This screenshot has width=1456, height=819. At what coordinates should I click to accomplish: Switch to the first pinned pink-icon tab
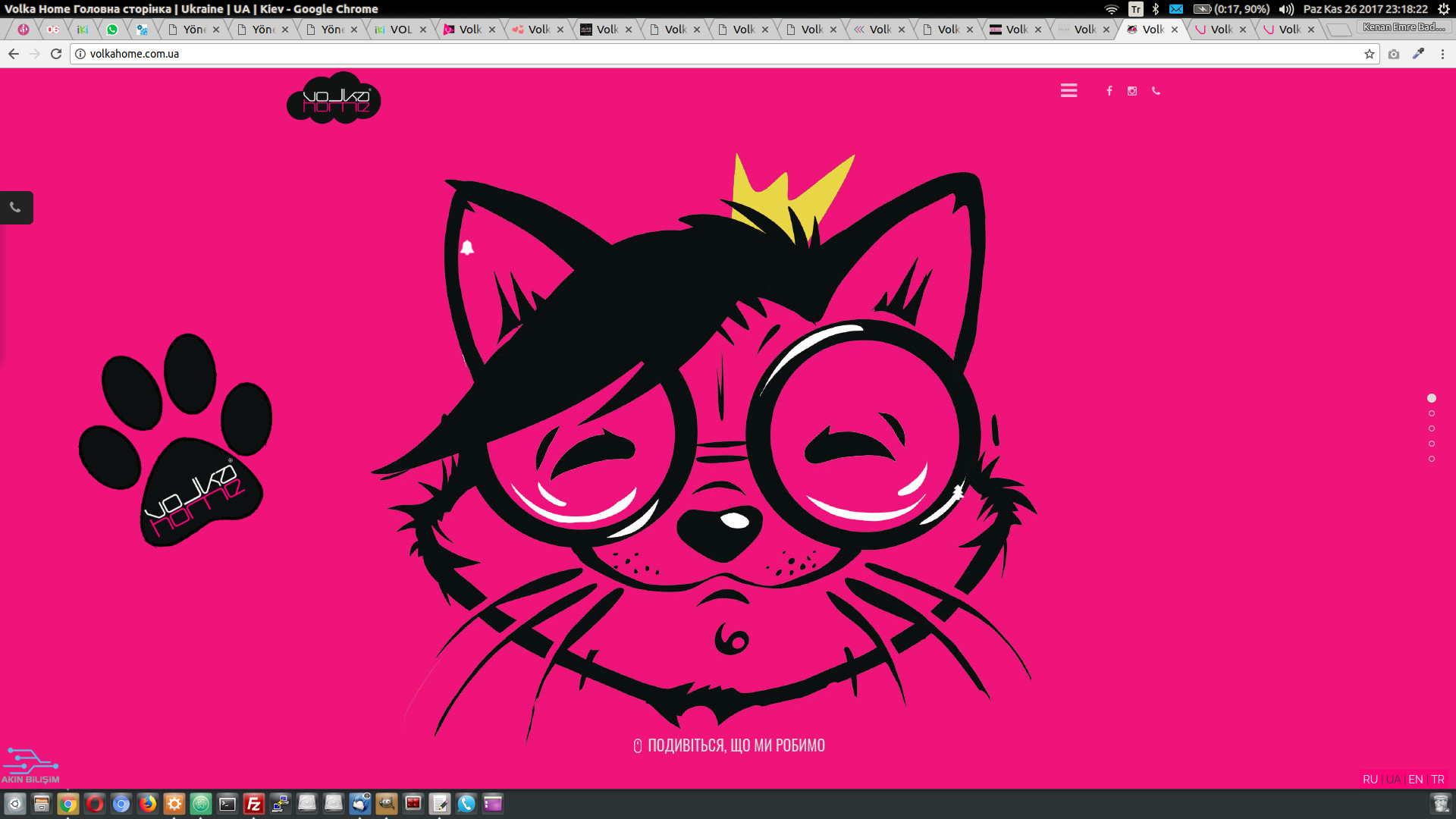pos(24,30)
